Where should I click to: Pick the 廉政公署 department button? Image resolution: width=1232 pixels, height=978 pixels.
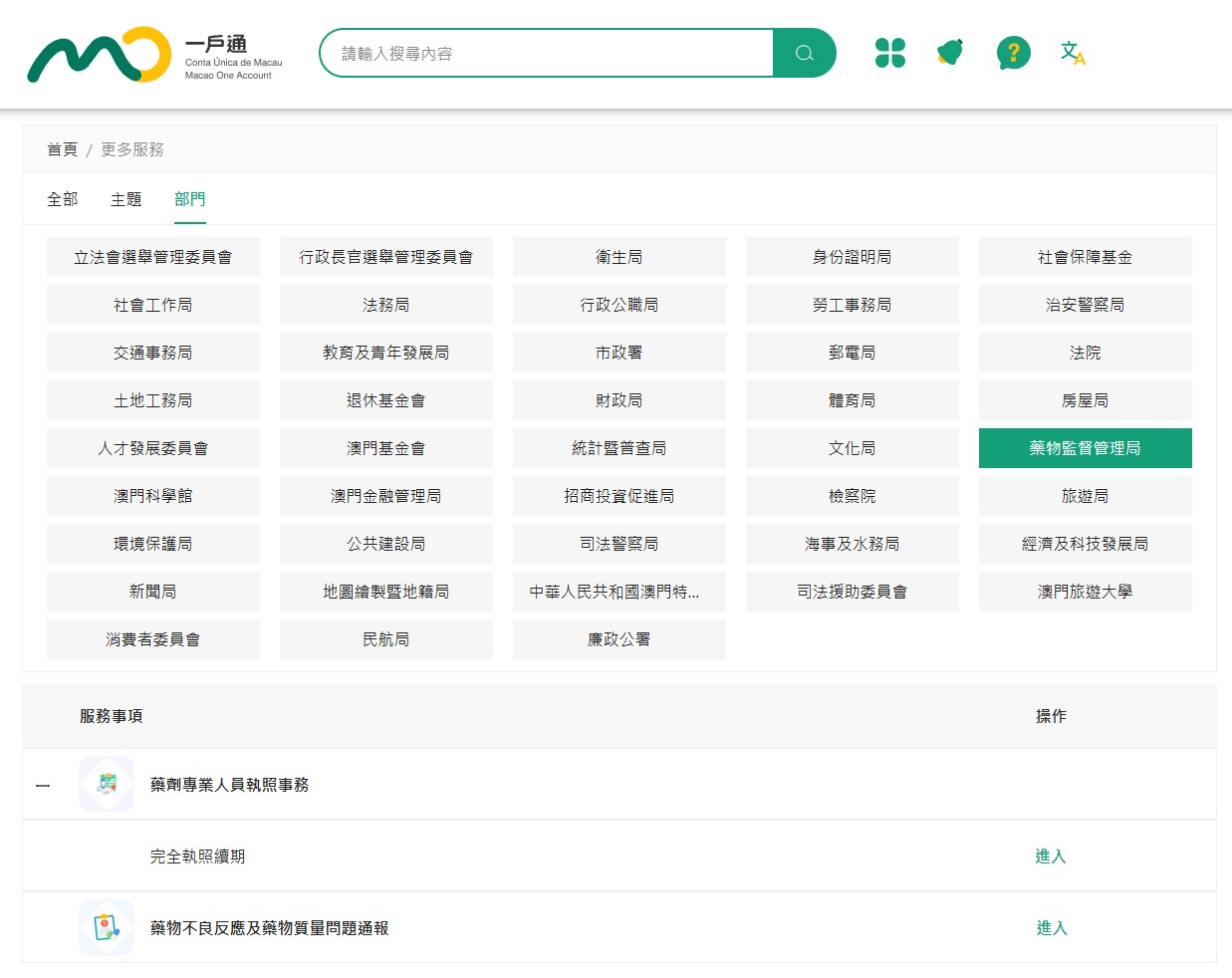tap(618, 639)
